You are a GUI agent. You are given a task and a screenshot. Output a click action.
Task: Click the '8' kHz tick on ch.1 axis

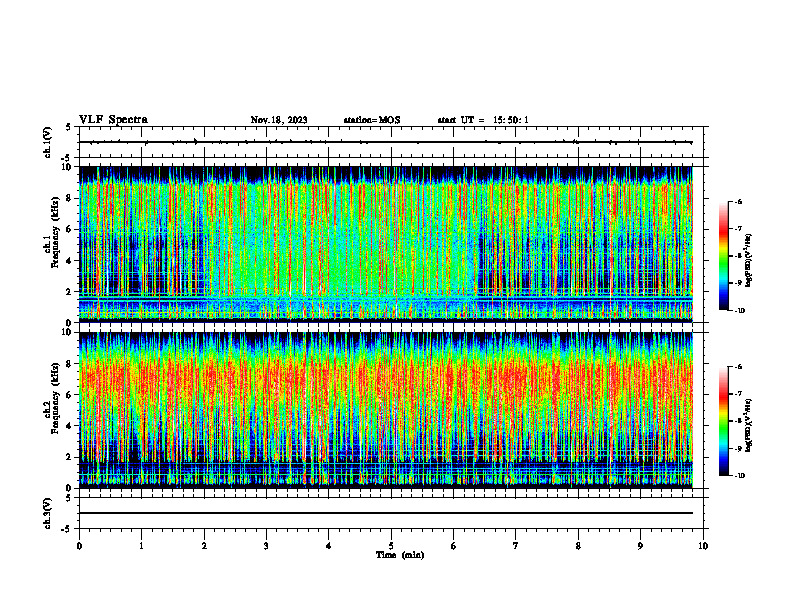69,198
